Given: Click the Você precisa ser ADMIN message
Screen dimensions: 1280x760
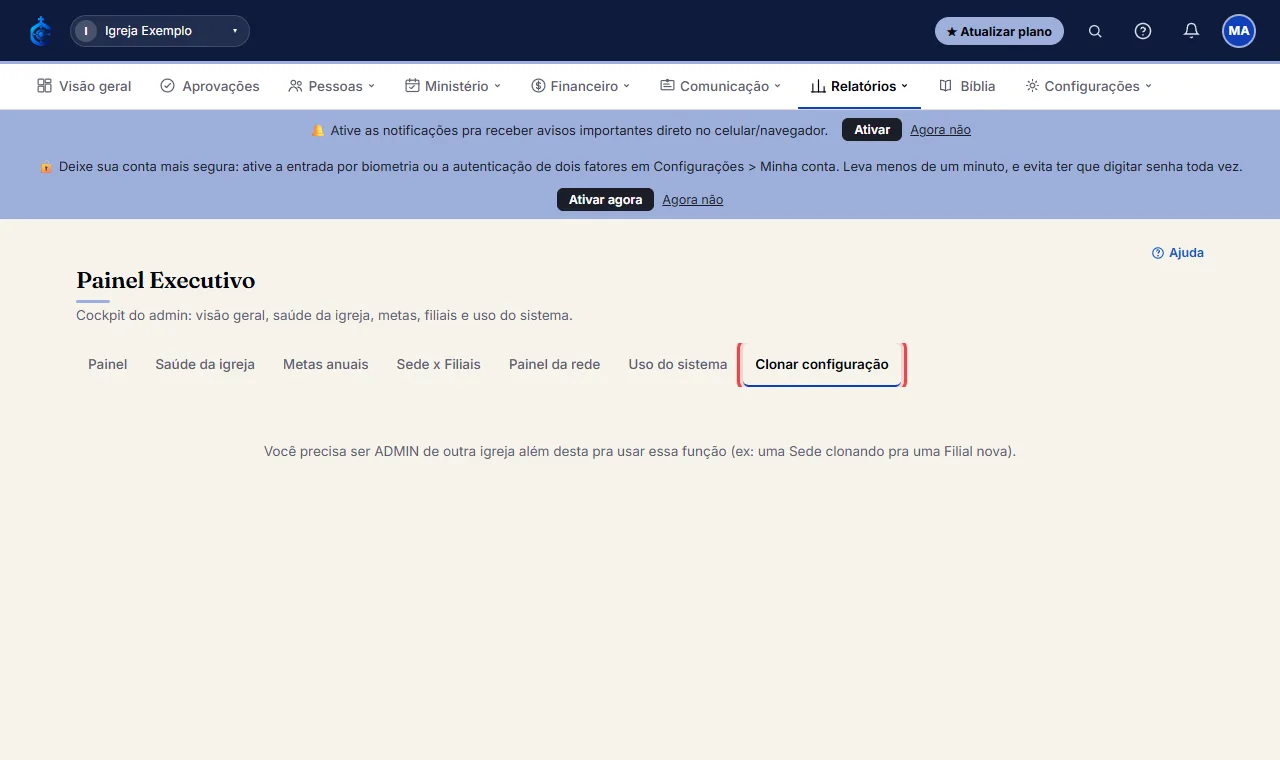Looking at the screenshot, I should [640, 451].
